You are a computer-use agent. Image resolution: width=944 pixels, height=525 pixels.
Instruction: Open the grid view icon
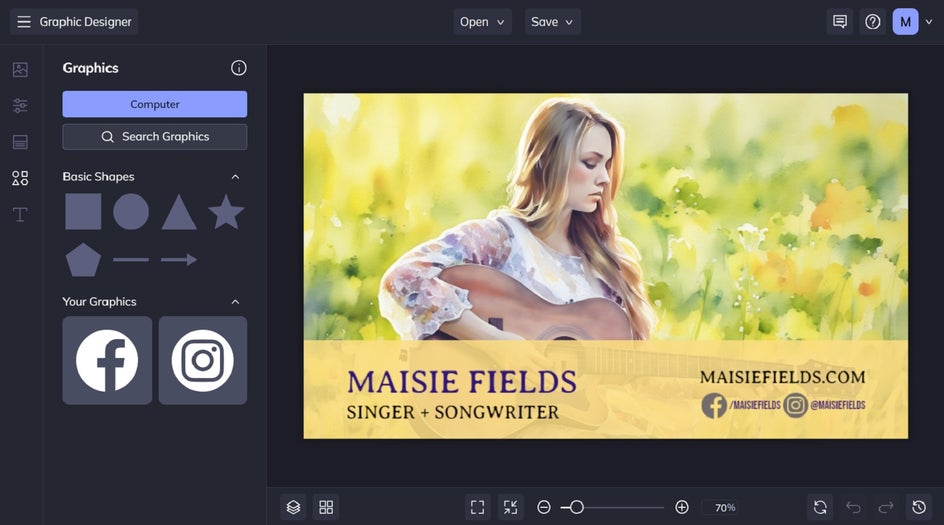(326, 507)
